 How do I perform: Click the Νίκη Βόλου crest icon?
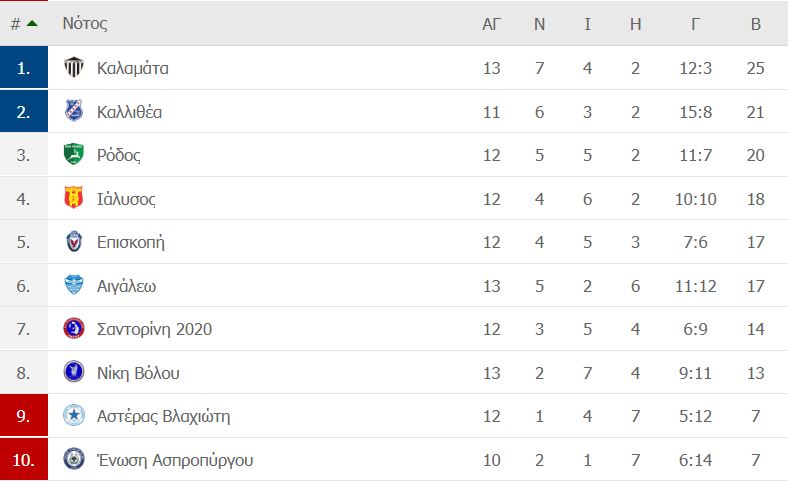[x=74, y=372]
